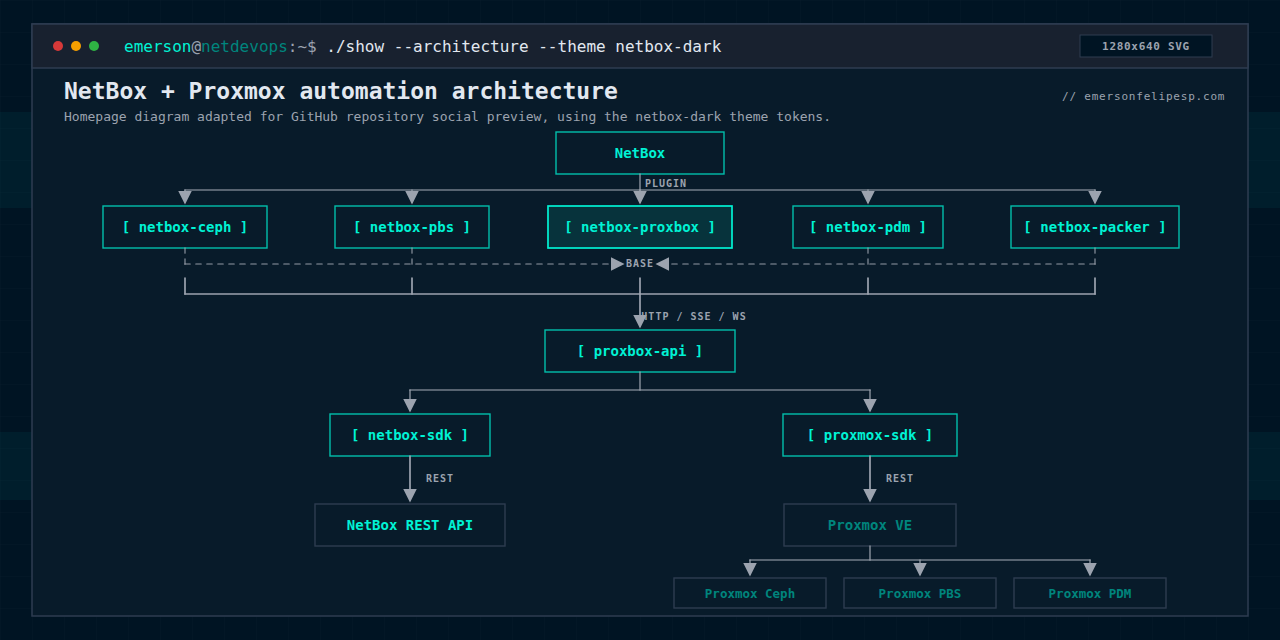The image size is (1280, 640).
Task: Click the Proxmox PDM box
Action: click(x=1090, y=593)
